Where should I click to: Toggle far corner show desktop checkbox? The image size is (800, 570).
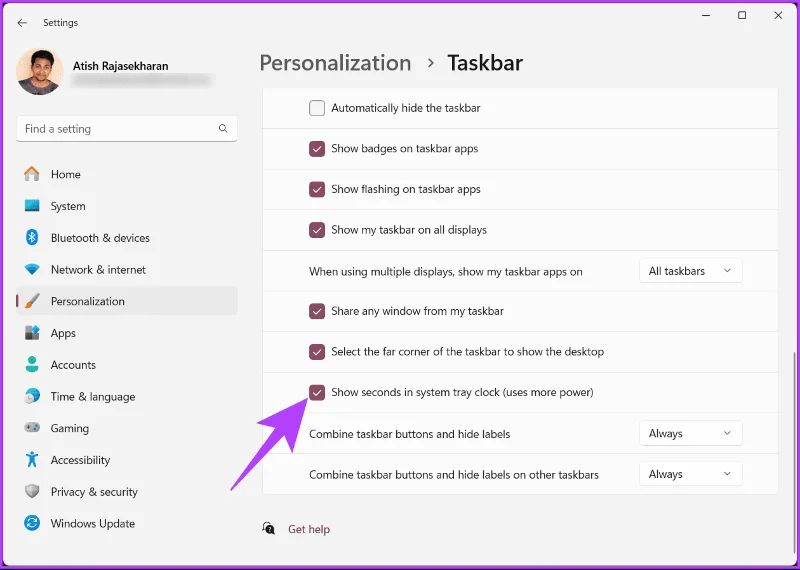point(317,352)
